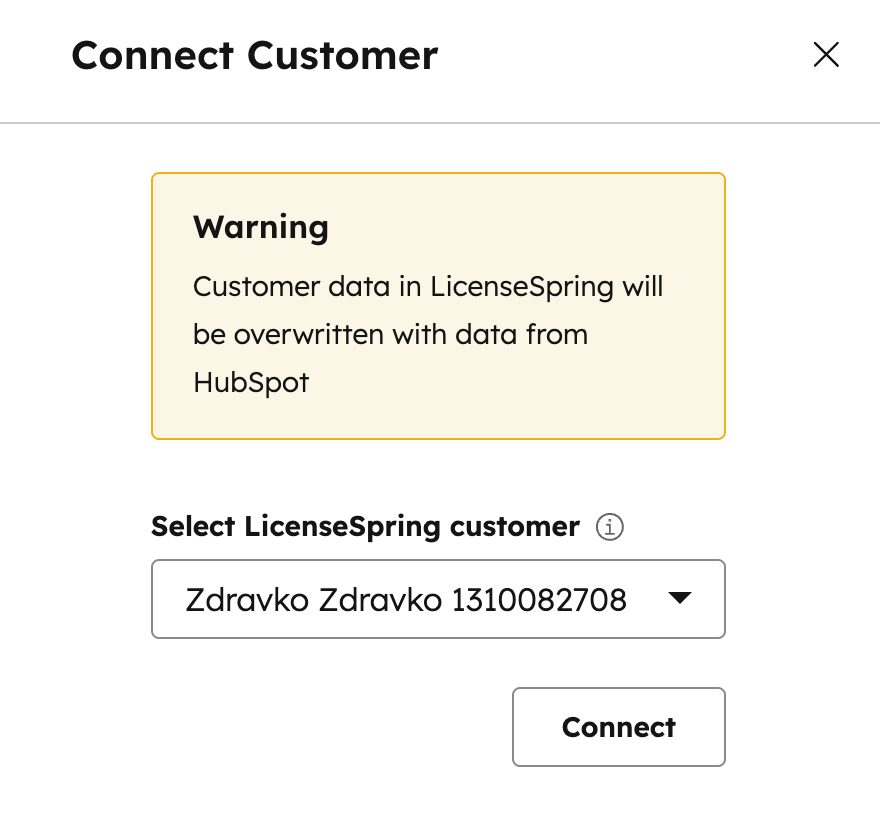Image resolution: width=880 pixels, height=820 pixels.
Task: Click the first line of the warning message
Action: coord(428,286)
